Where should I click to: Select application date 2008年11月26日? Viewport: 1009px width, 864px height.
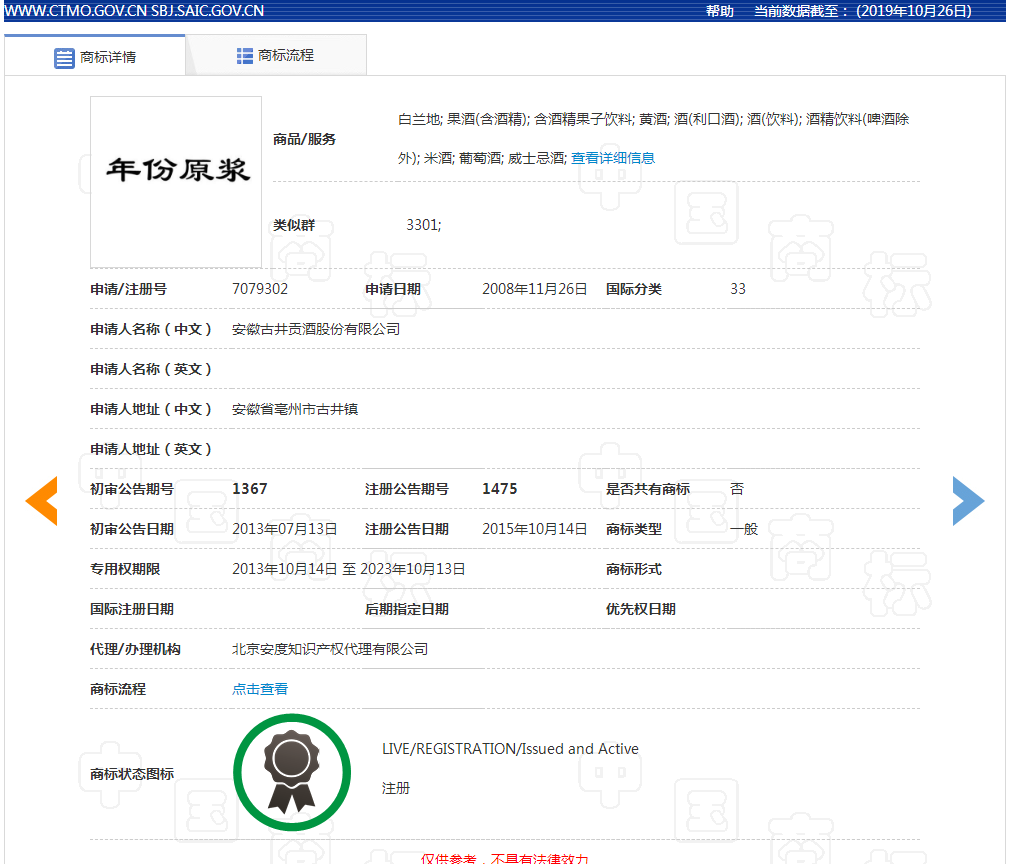click(x=535, y=289)
